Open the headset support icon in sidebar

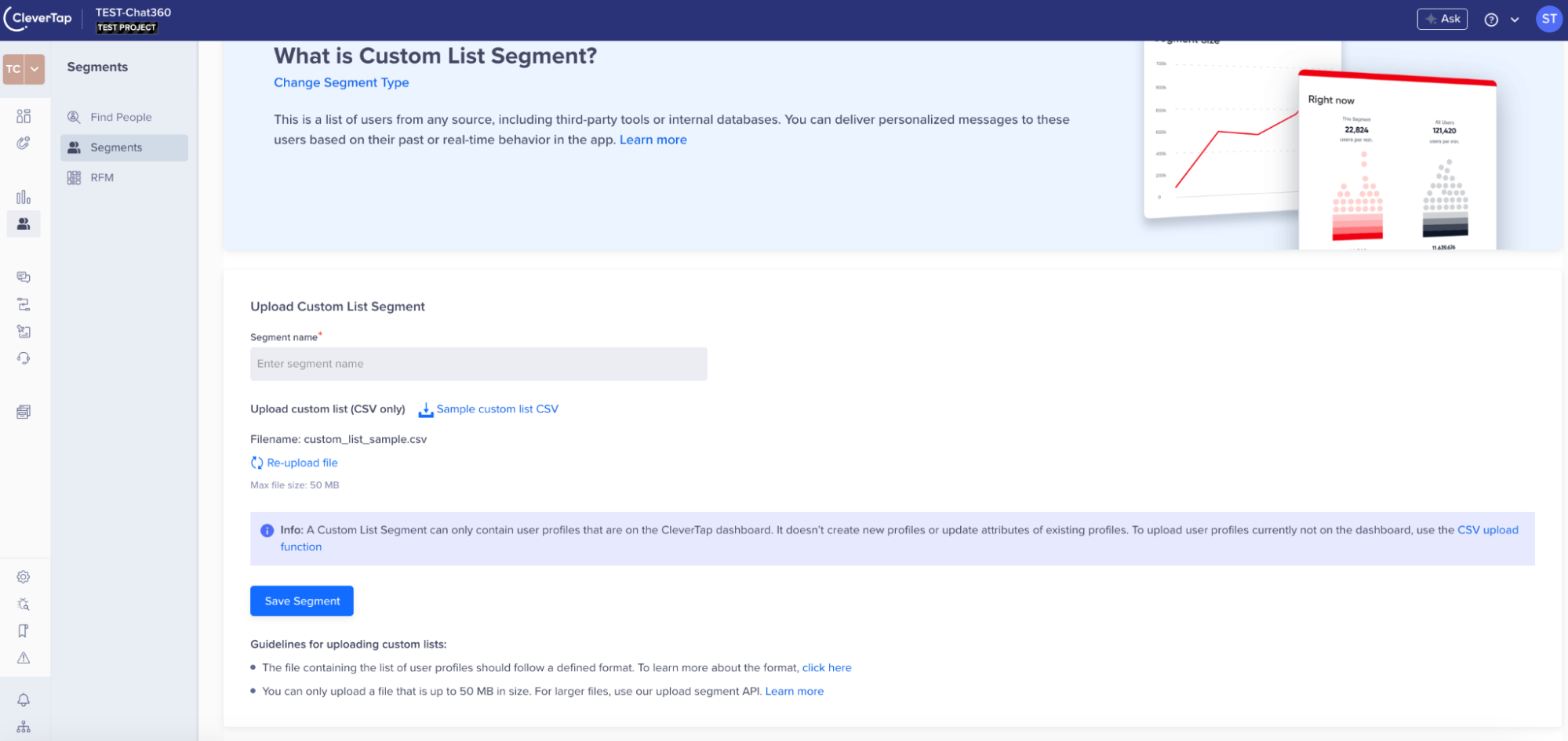click(x=24, y=358)
